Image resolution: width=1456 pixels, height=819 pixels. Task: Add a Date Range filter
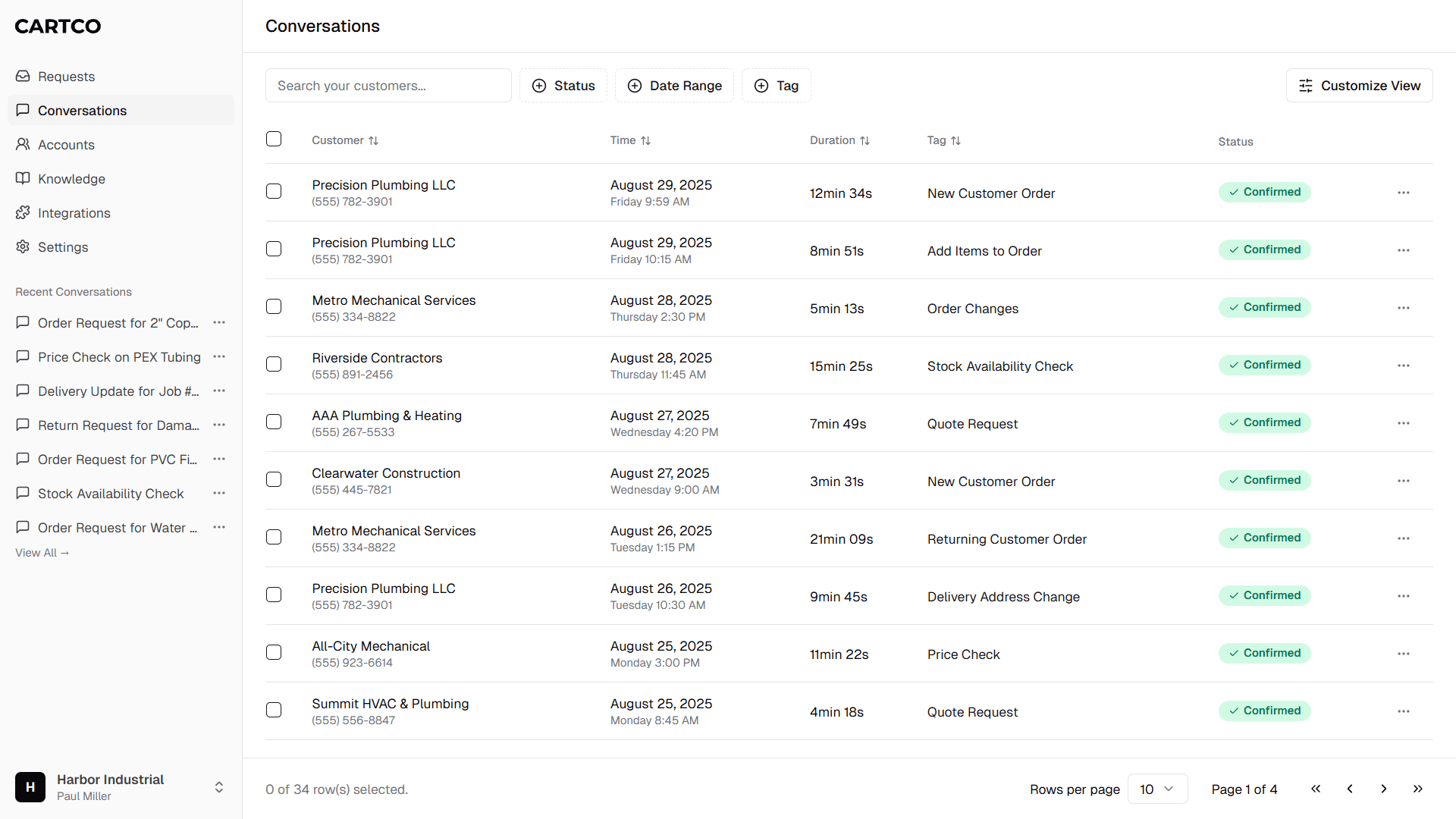tap(674, 85)
